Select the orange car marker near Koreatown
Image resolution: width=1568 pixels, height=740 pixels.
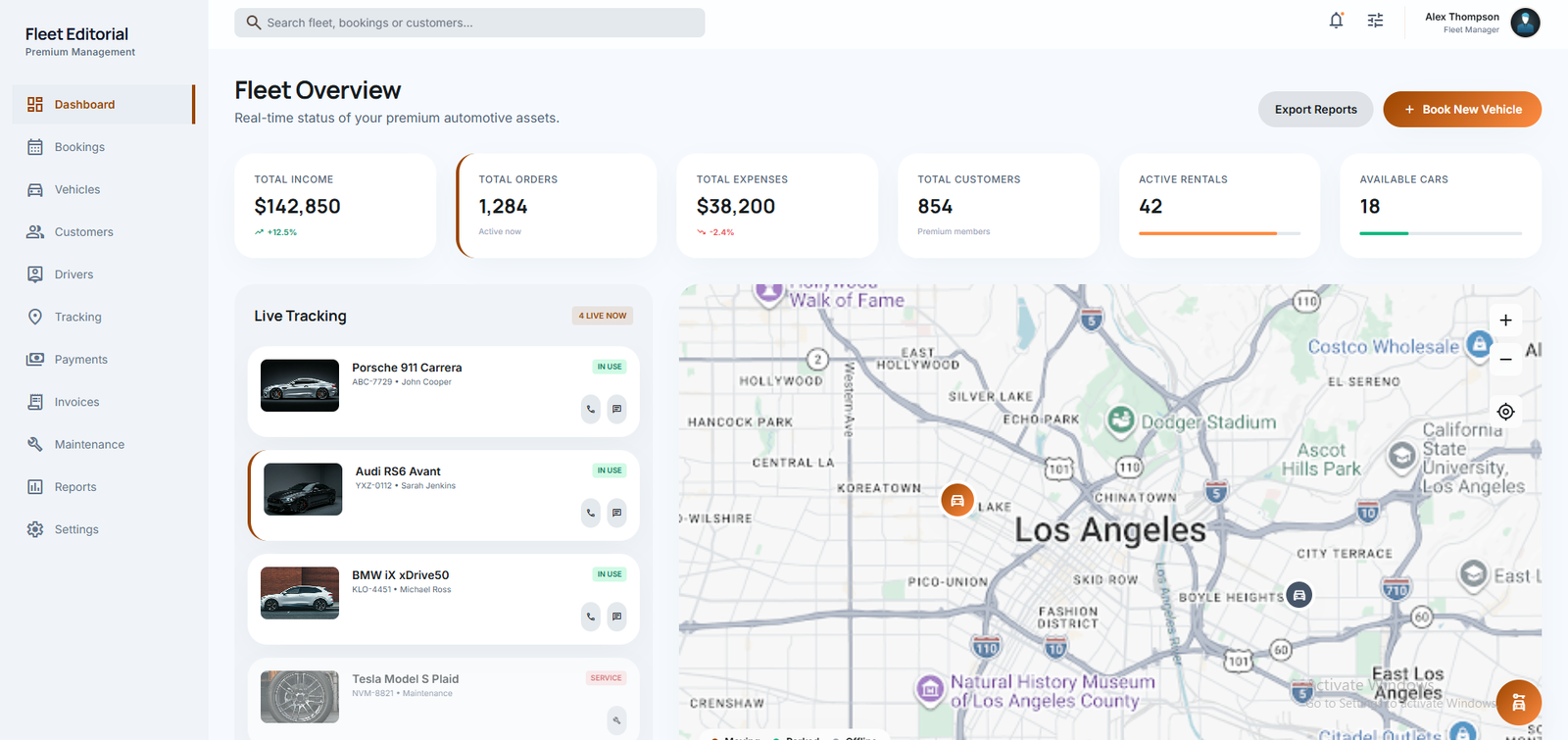pyautogui.click(x=957, y=500)
